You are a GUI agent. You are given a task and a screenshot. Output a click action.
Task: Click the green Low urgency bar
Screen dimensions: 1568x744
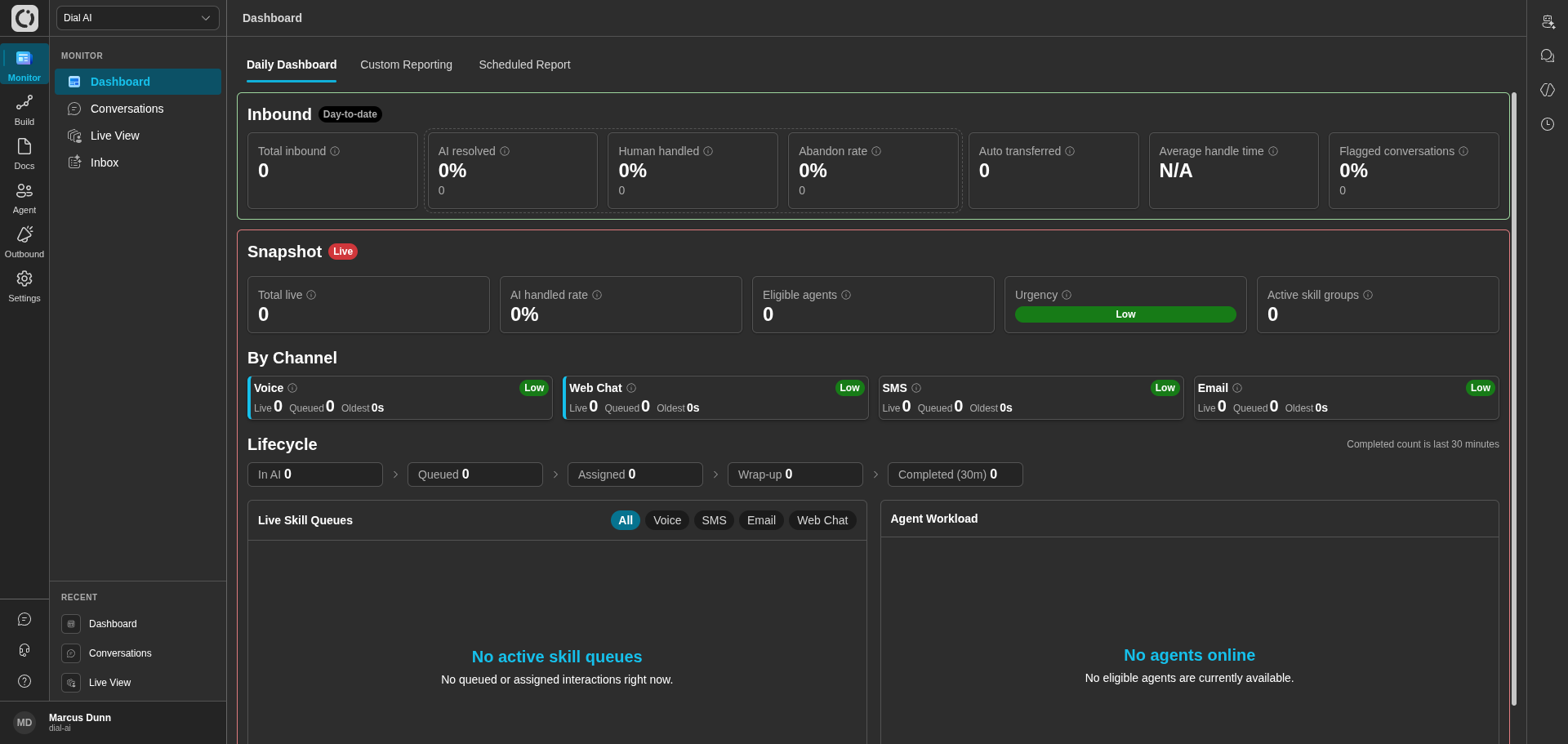[1125, 314]
